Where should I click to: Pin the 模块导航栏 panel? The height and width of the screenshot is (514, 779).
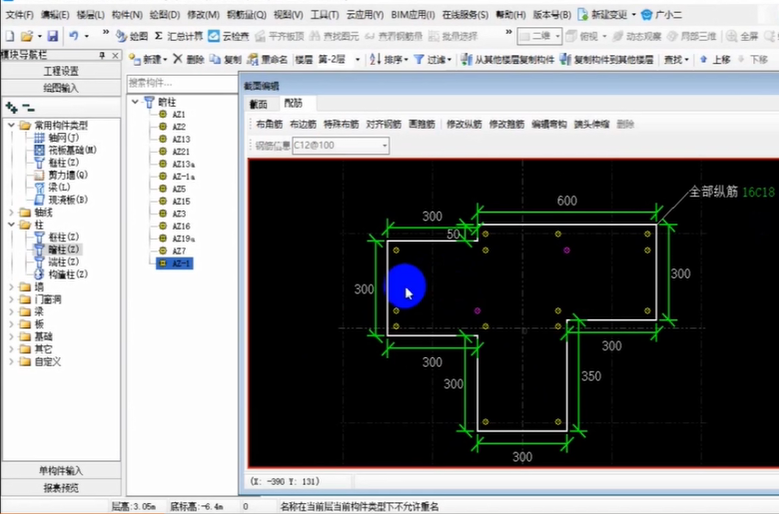point(102,55)
